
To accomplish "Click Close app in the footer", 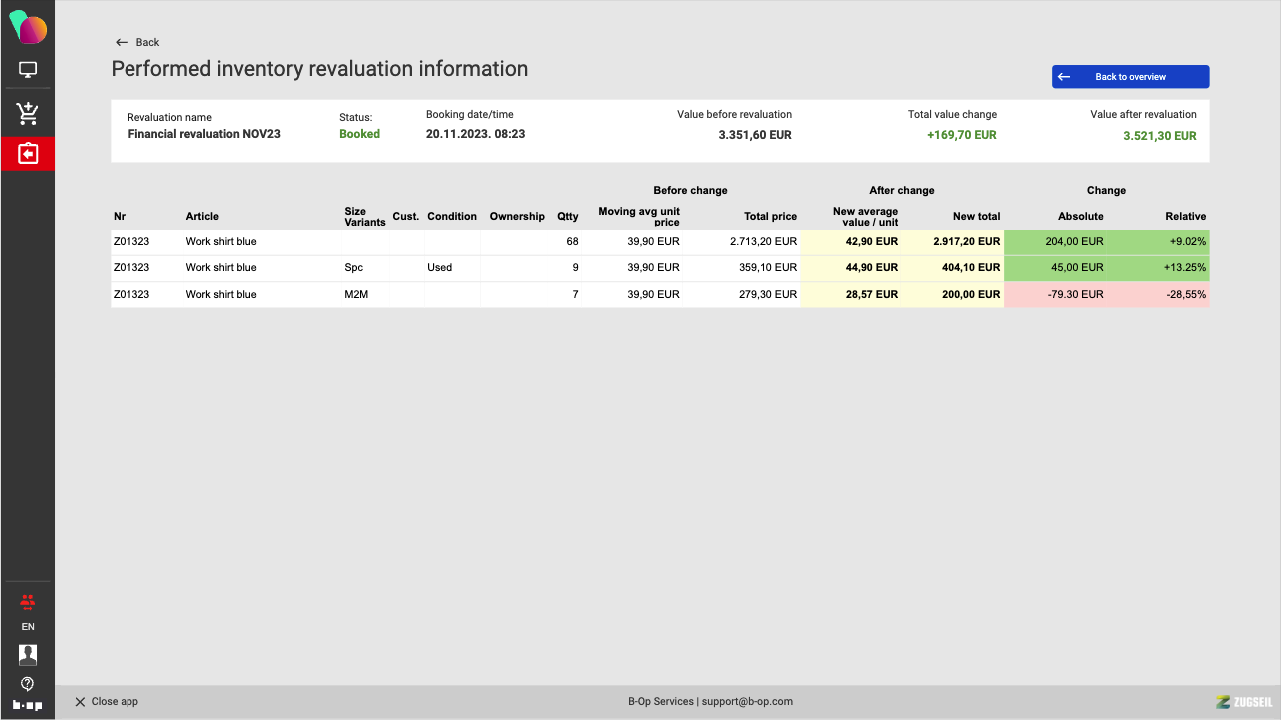I will coord(106,702).
